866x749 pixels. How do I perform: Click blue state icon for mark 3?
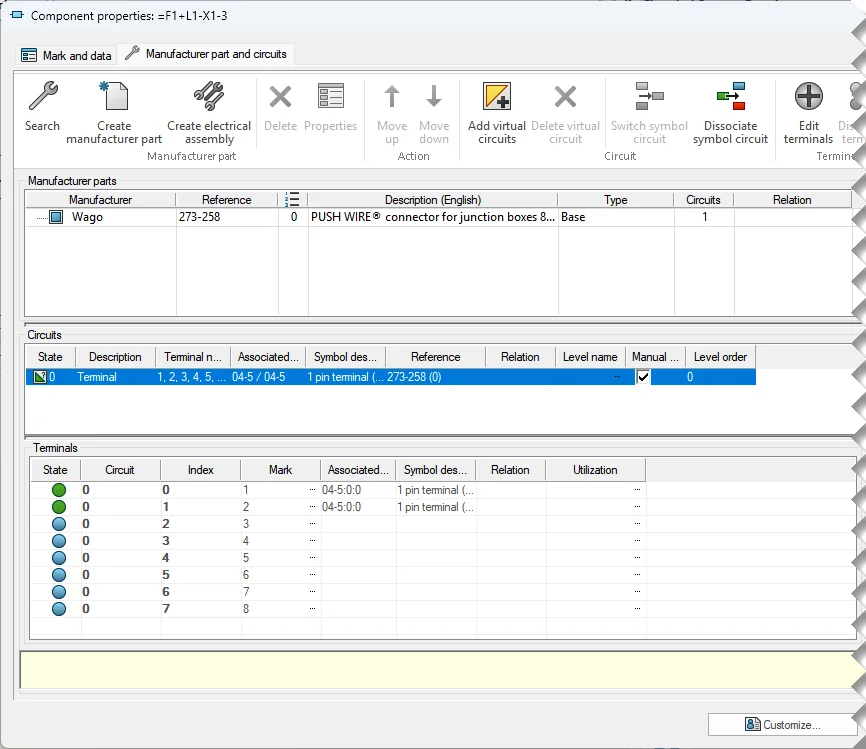pos(59,524)
